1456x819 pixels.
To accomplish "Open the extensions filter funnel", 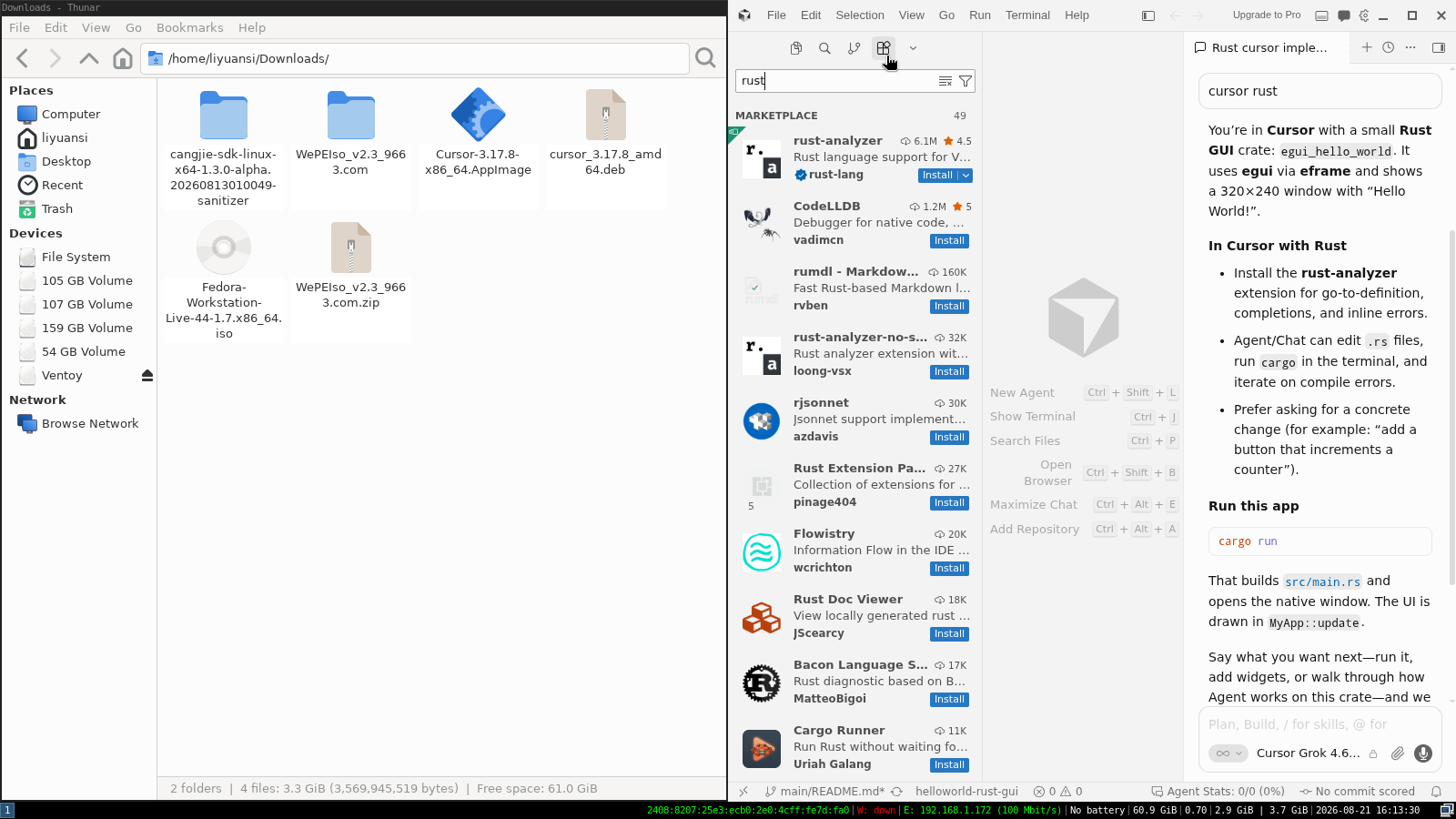I will pyautogui.click(x=966, y=81).
